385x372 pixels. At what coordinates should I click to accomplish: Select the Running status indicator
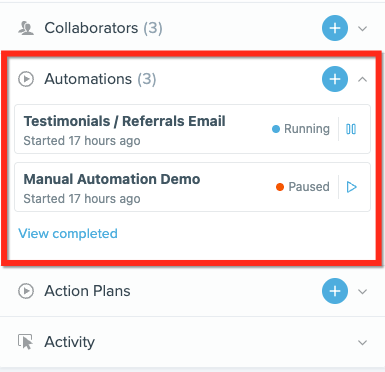(x=301, y=129)
